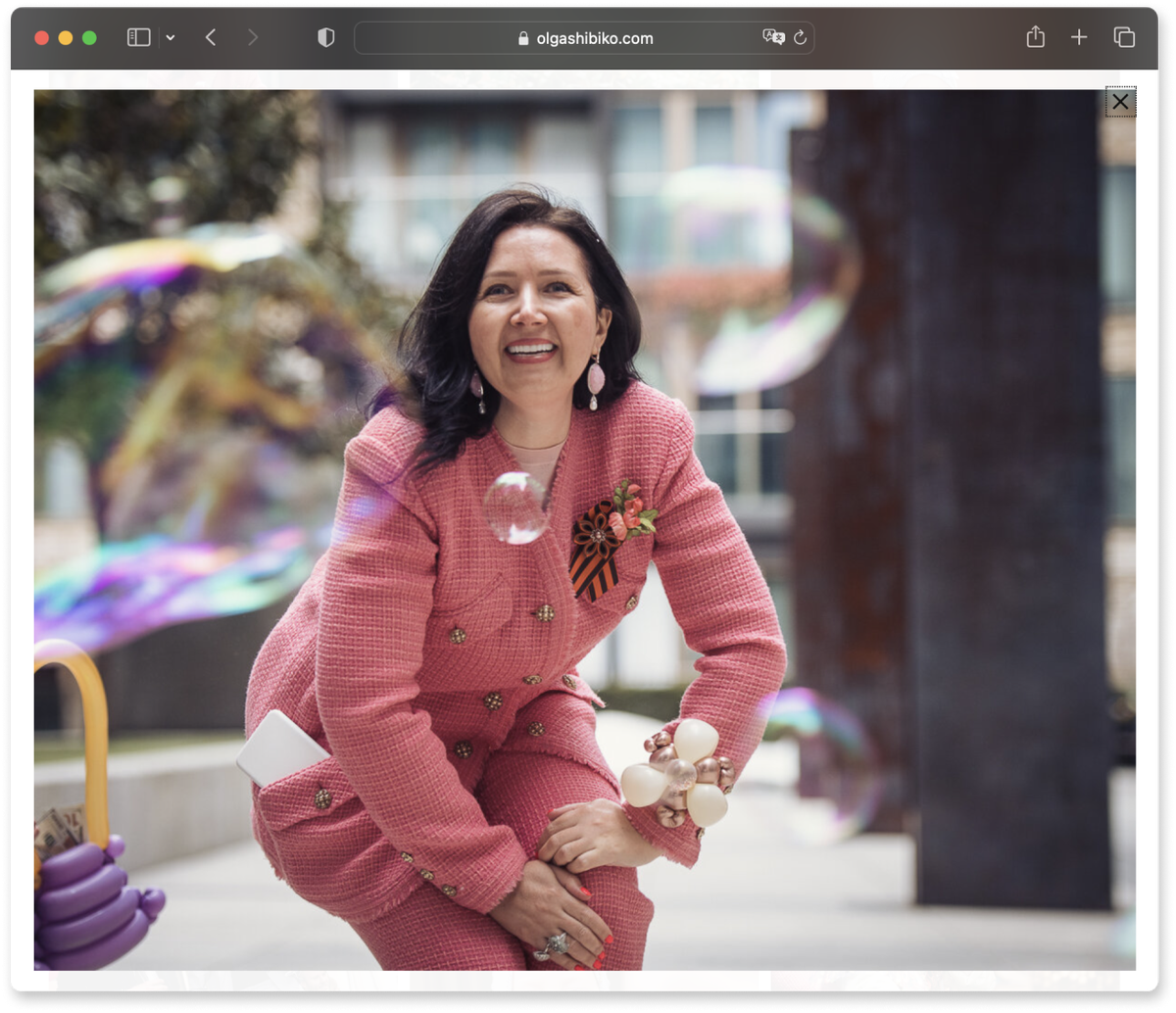Viewport: 1176px width, 1013px height.
Task: Close the photo lightbox
Action: (1120, 102)
